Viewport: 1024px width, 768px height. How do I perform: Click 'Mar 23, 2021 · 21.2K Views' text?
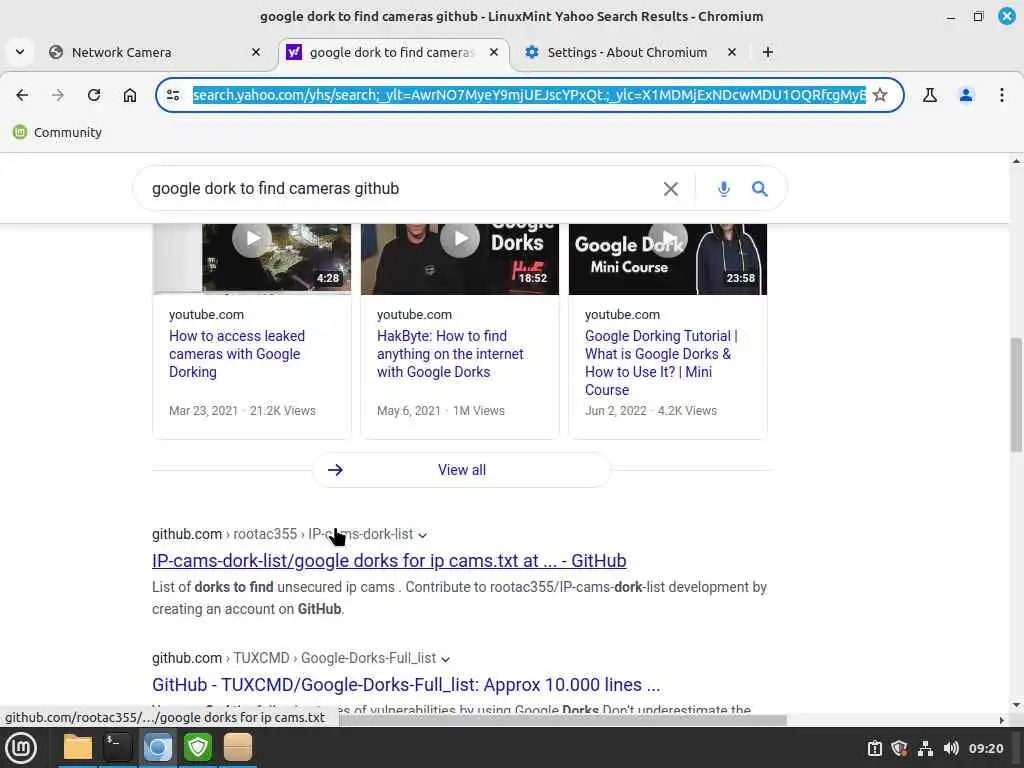point(242,411)
